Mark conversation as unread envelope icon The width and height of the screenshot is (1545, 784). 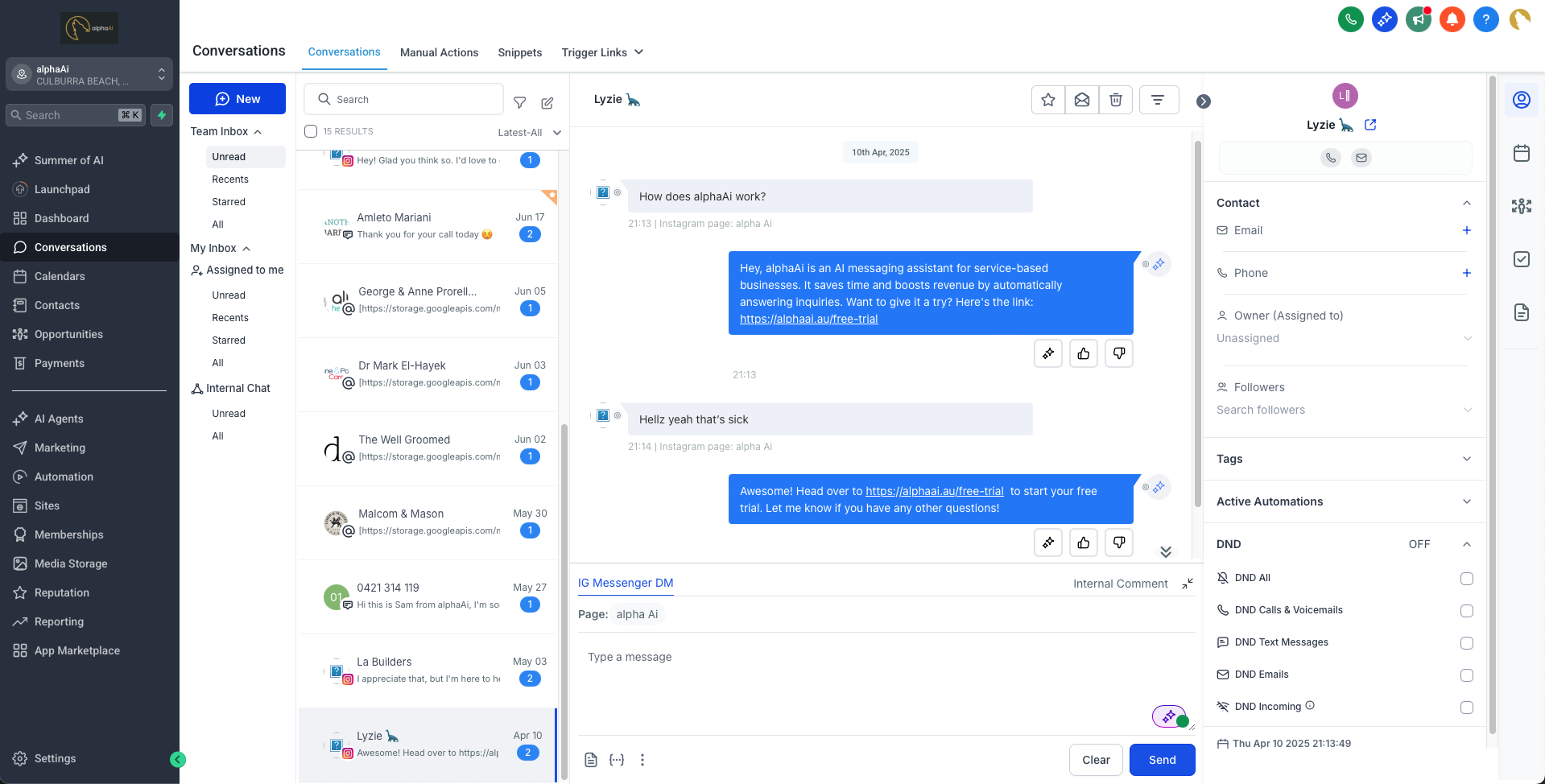(x=1081, y=100)
